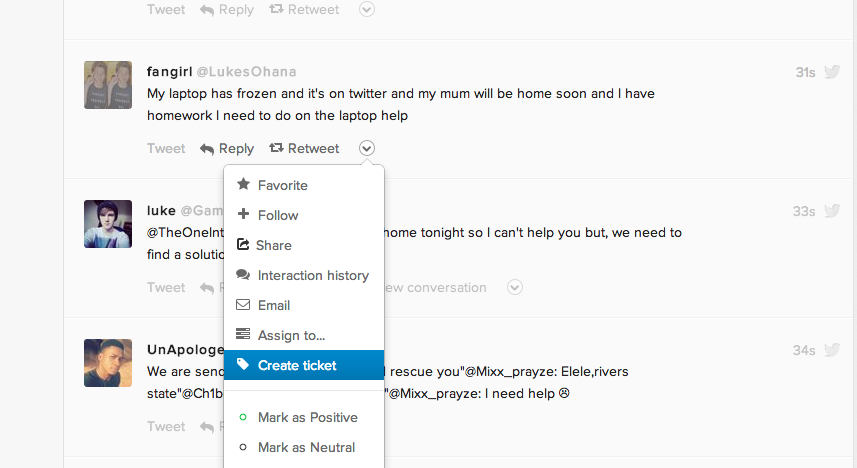Click the Share icon in dropdown menu

point(243,245)
